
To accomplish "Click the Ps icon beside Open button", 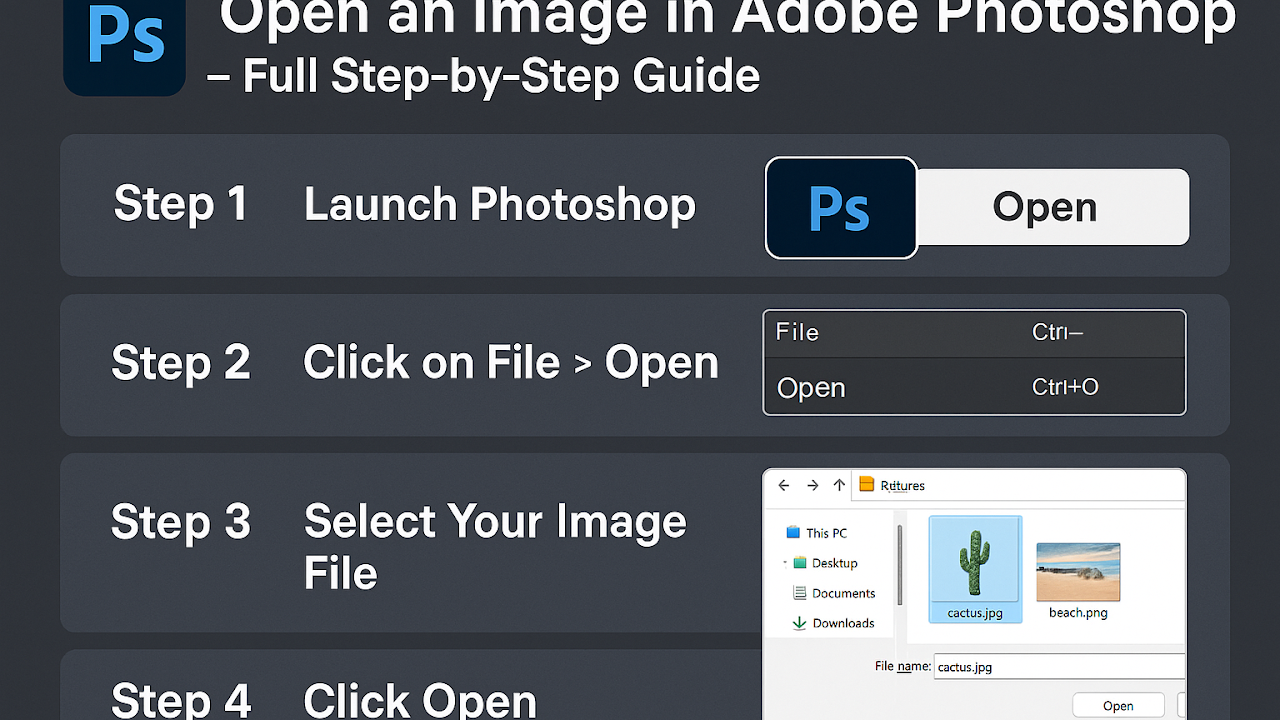I will click(x=841, y=208).
